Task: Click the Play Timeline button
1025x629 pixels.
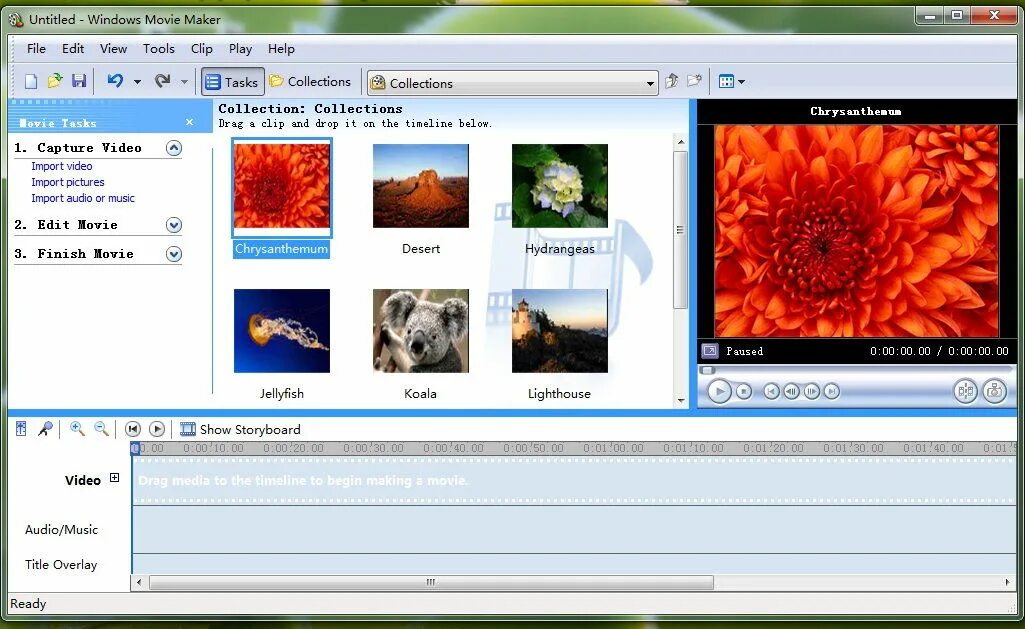Action: [x=157, y=429]
